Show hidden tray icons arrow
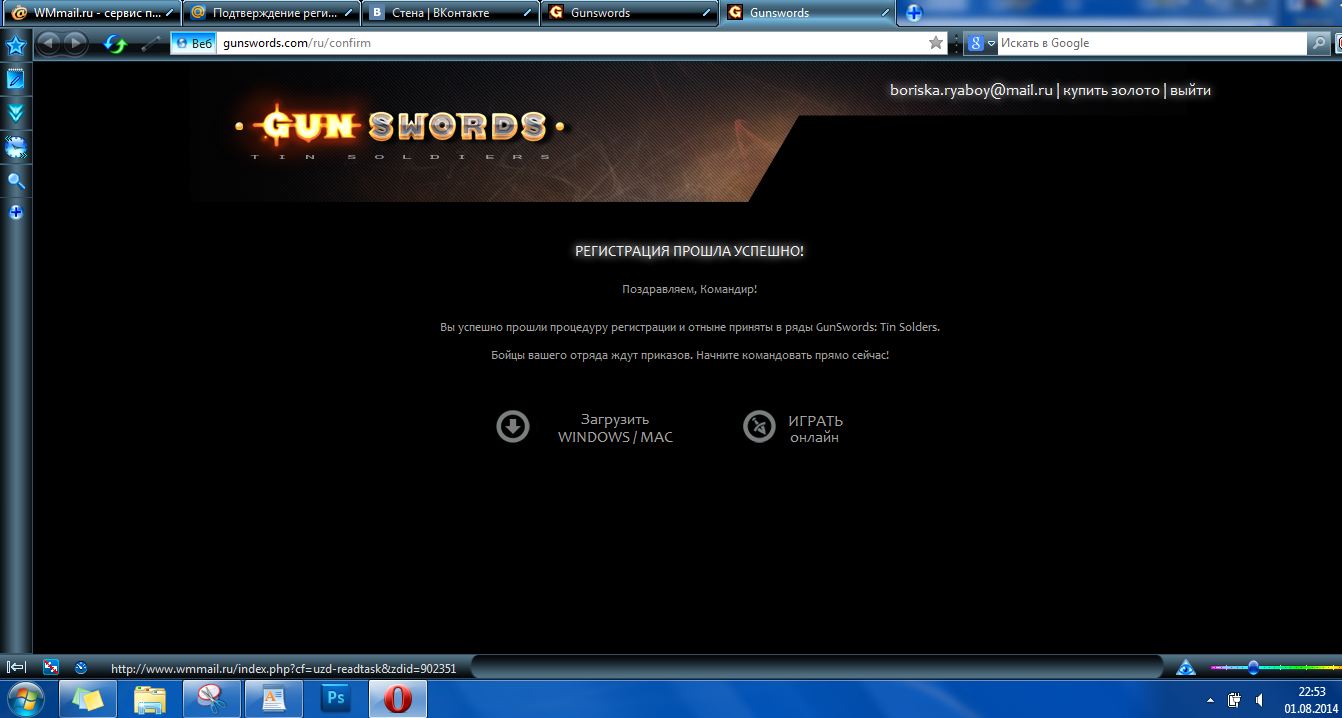Viewport: 1342px width, 718px height. pyautogui.click(x=1211, y=700)
